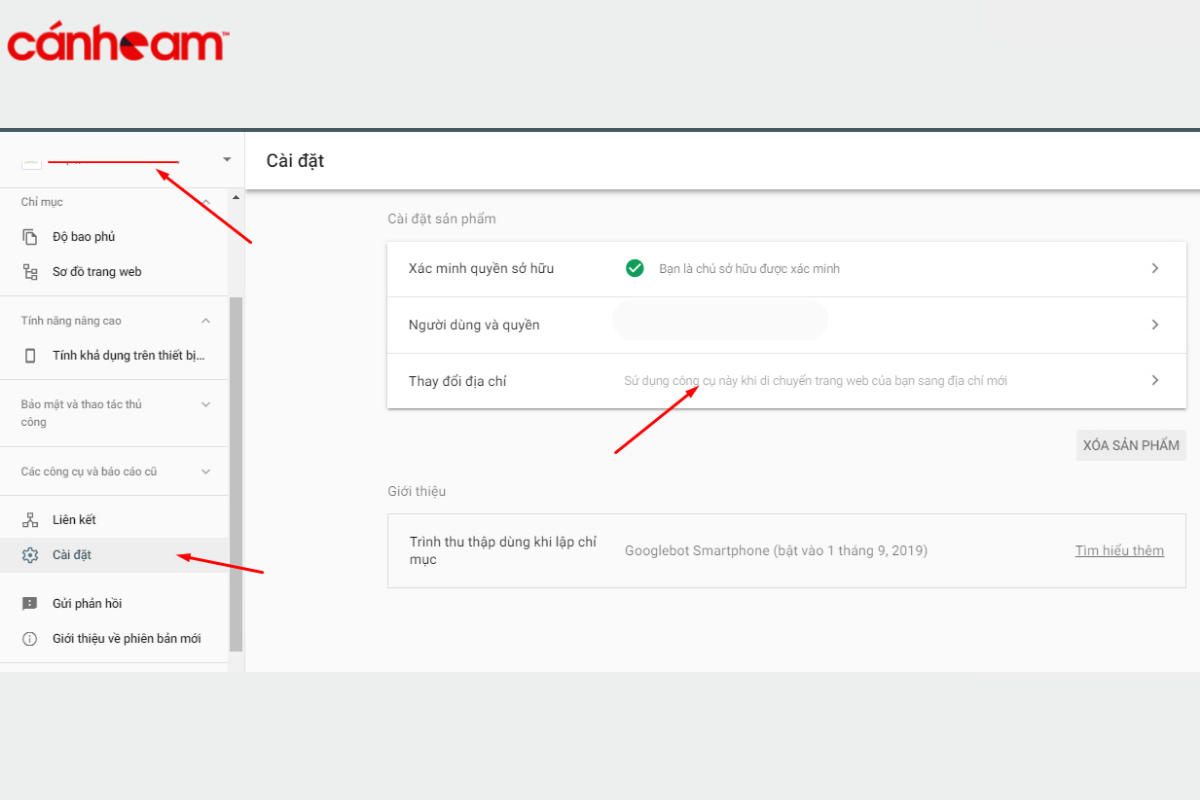Click the Sơ đồ trang web sitemap icon
The width and height of the screenshot is (1200, 800).
coord(30,272)
